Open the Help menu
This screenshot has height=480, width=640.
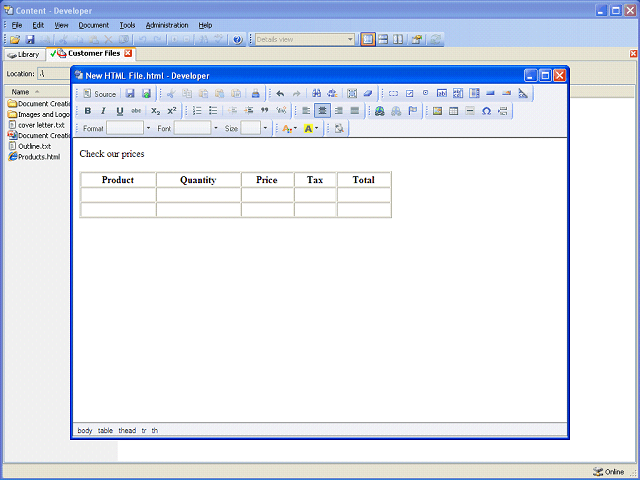(205, 25)
